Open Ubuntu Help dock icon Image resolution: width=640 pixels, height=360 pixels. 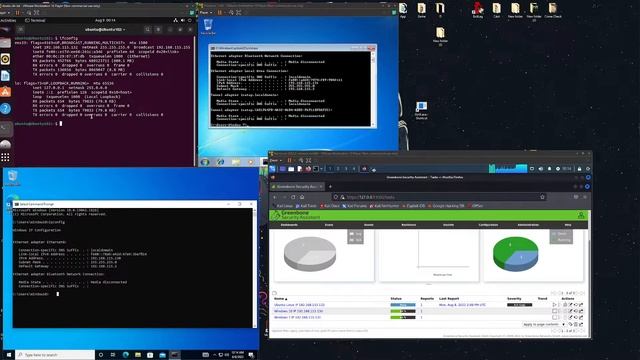tap(5, 109)
